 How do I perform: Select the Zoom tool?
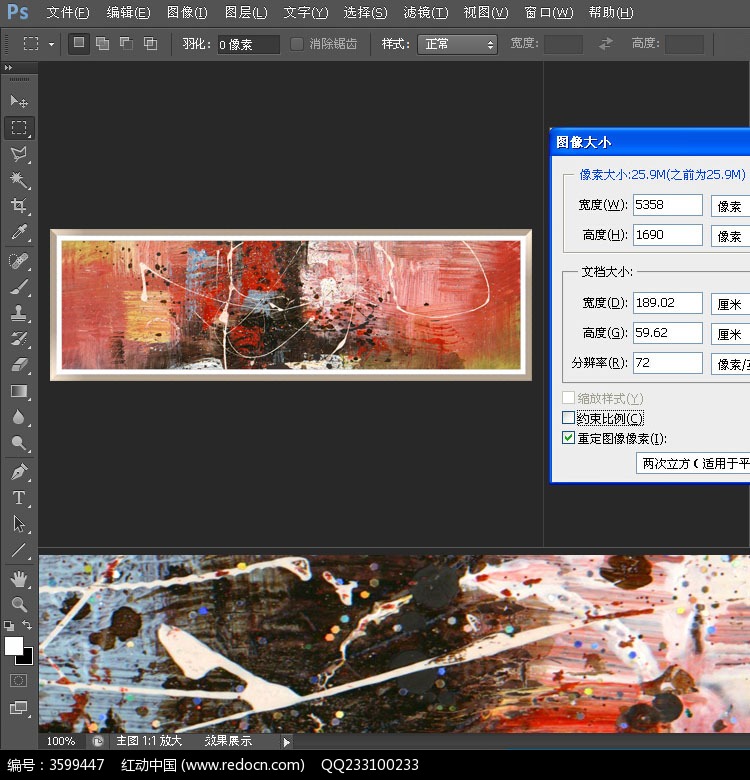pyautogui.click(x=19, y=604)
